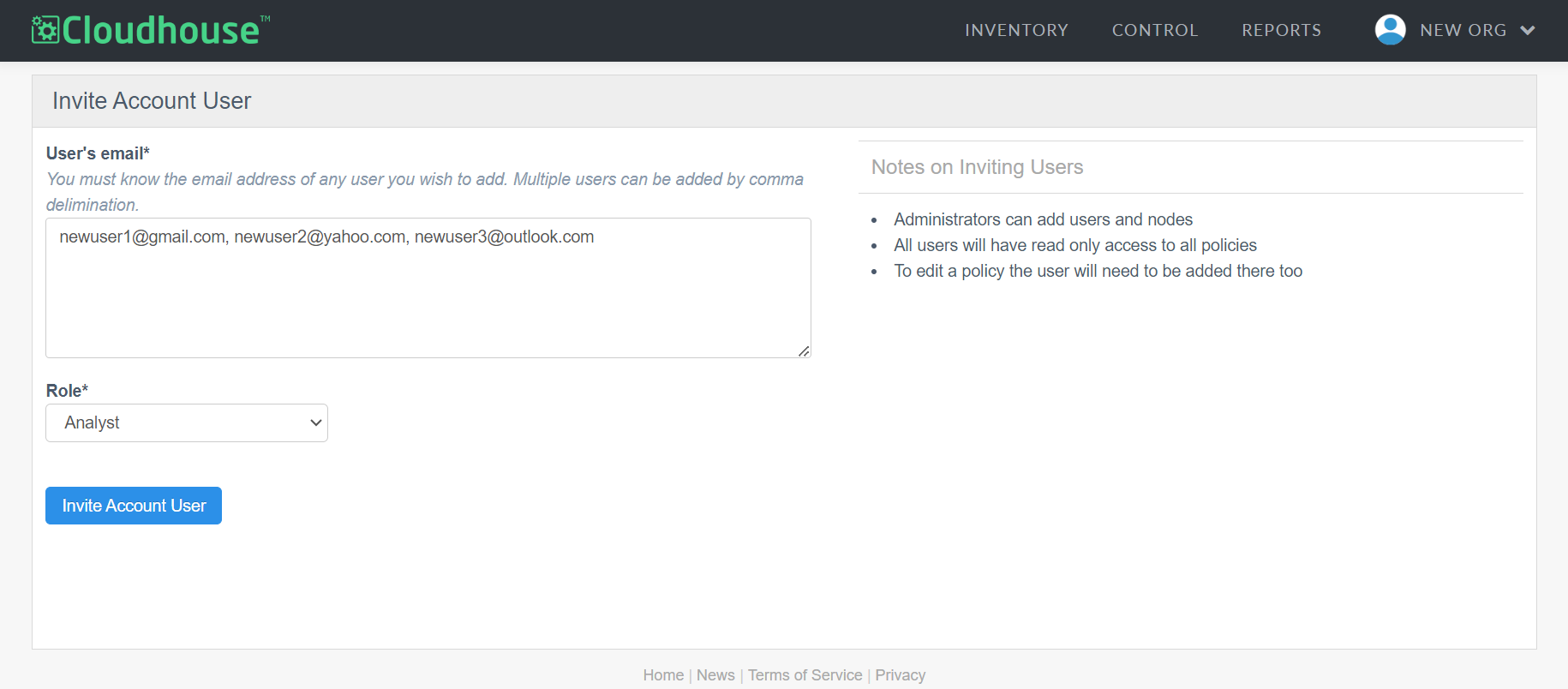
Task: Click the Invite Account User page heading
Action: [x=152, y=101]
